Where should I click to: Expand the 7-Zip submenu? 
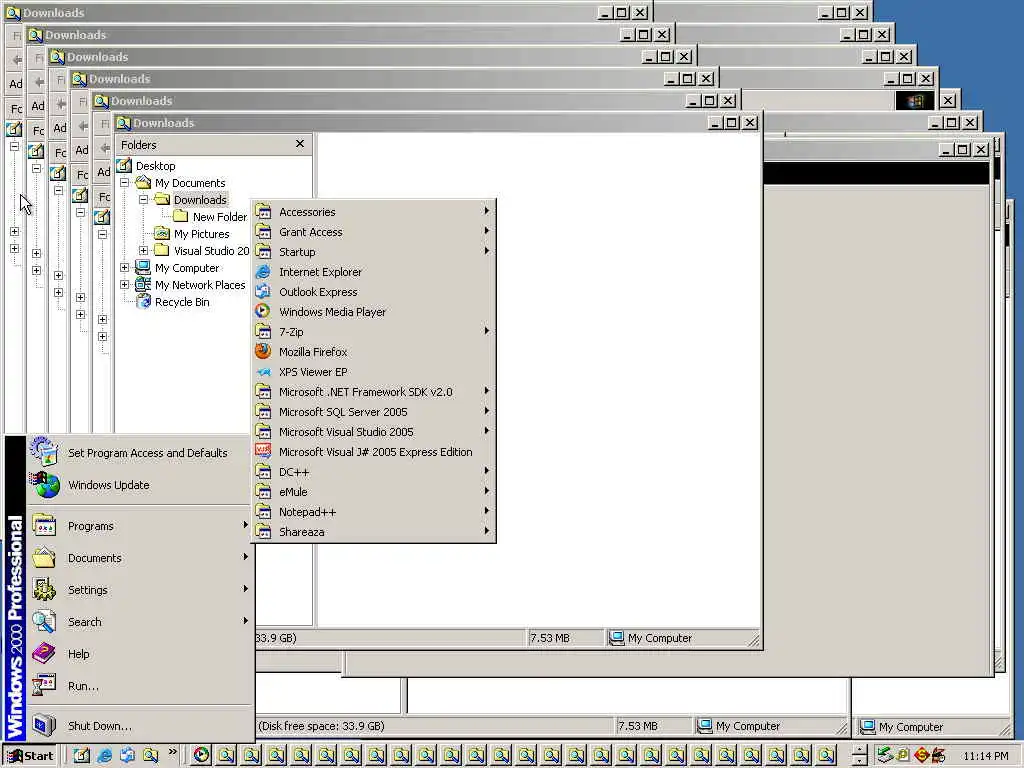(x=374, y=332)
